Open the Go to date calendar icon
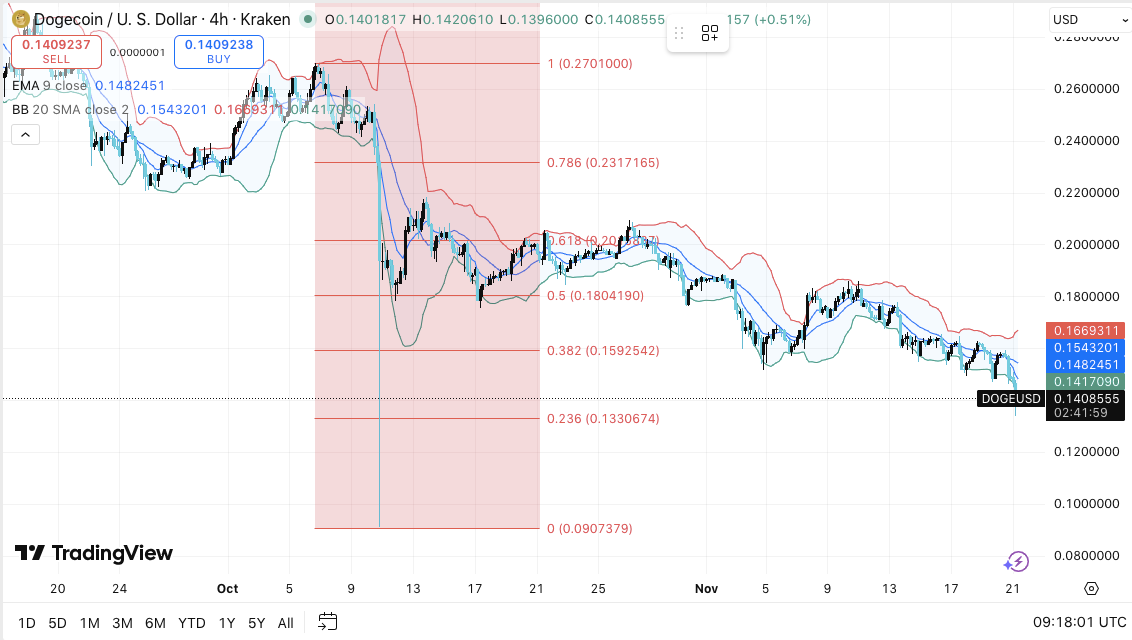Image resolution: width=1132 pixels, height=640 pixels. [x=328, y=622]
